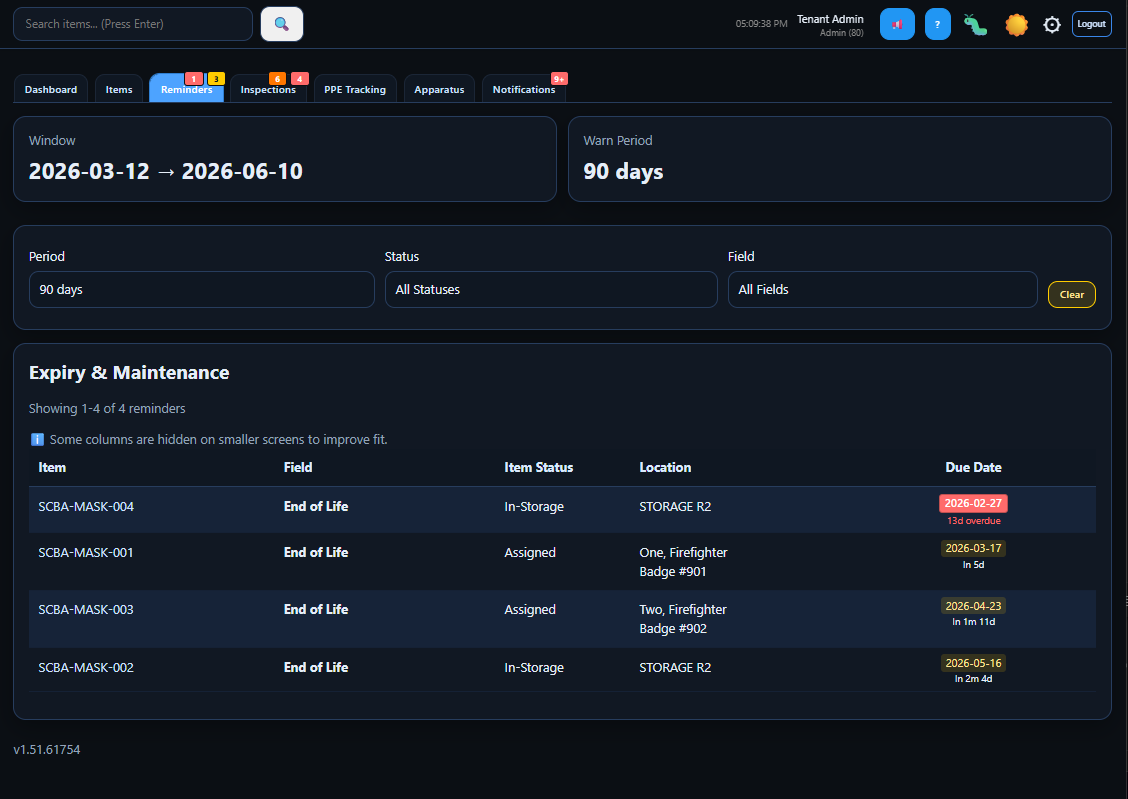Switch to the Dashboard tab
1128x799 pixels.
50,89
